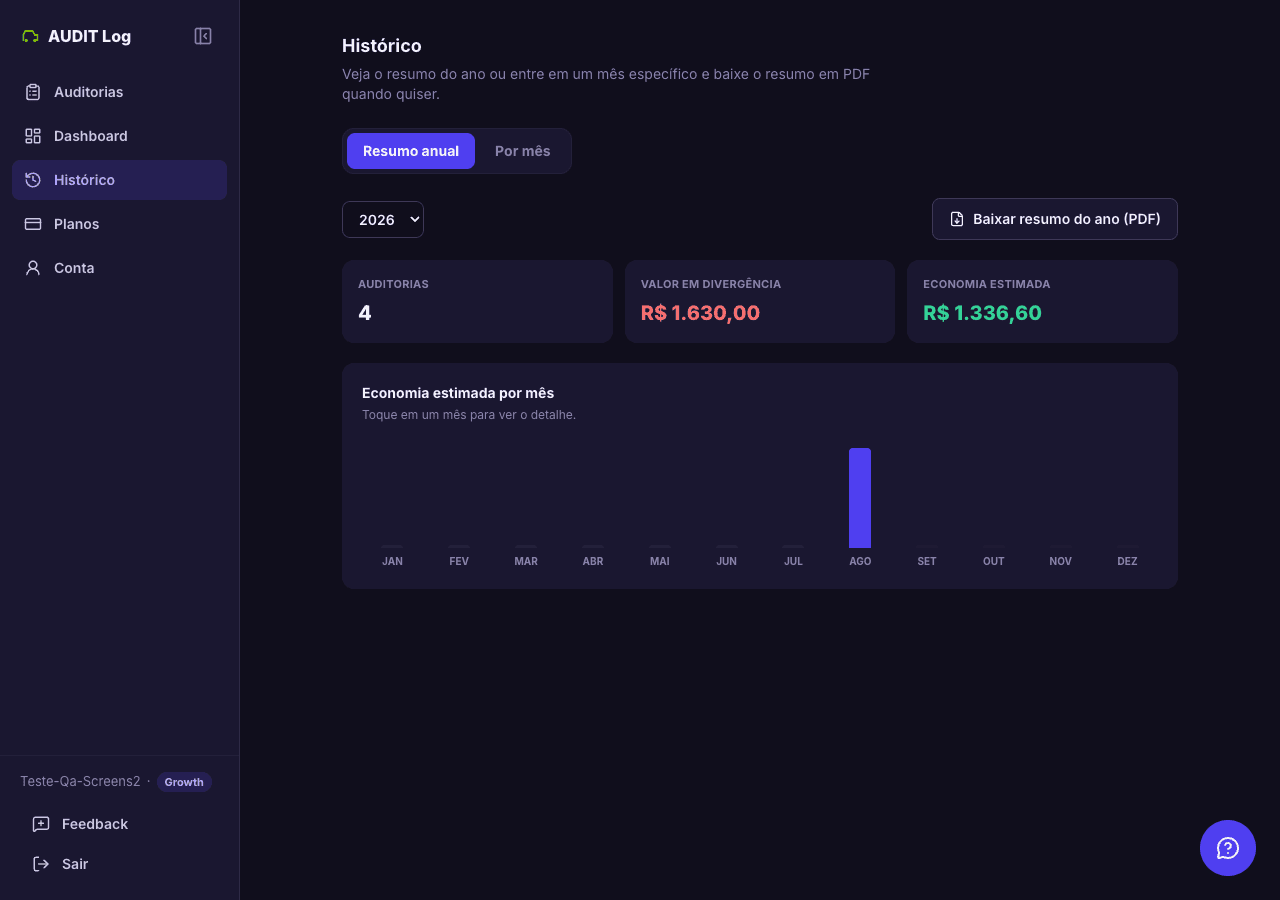Click the AUDIT Log title text

pyautogui.click(x=89, y=36)
